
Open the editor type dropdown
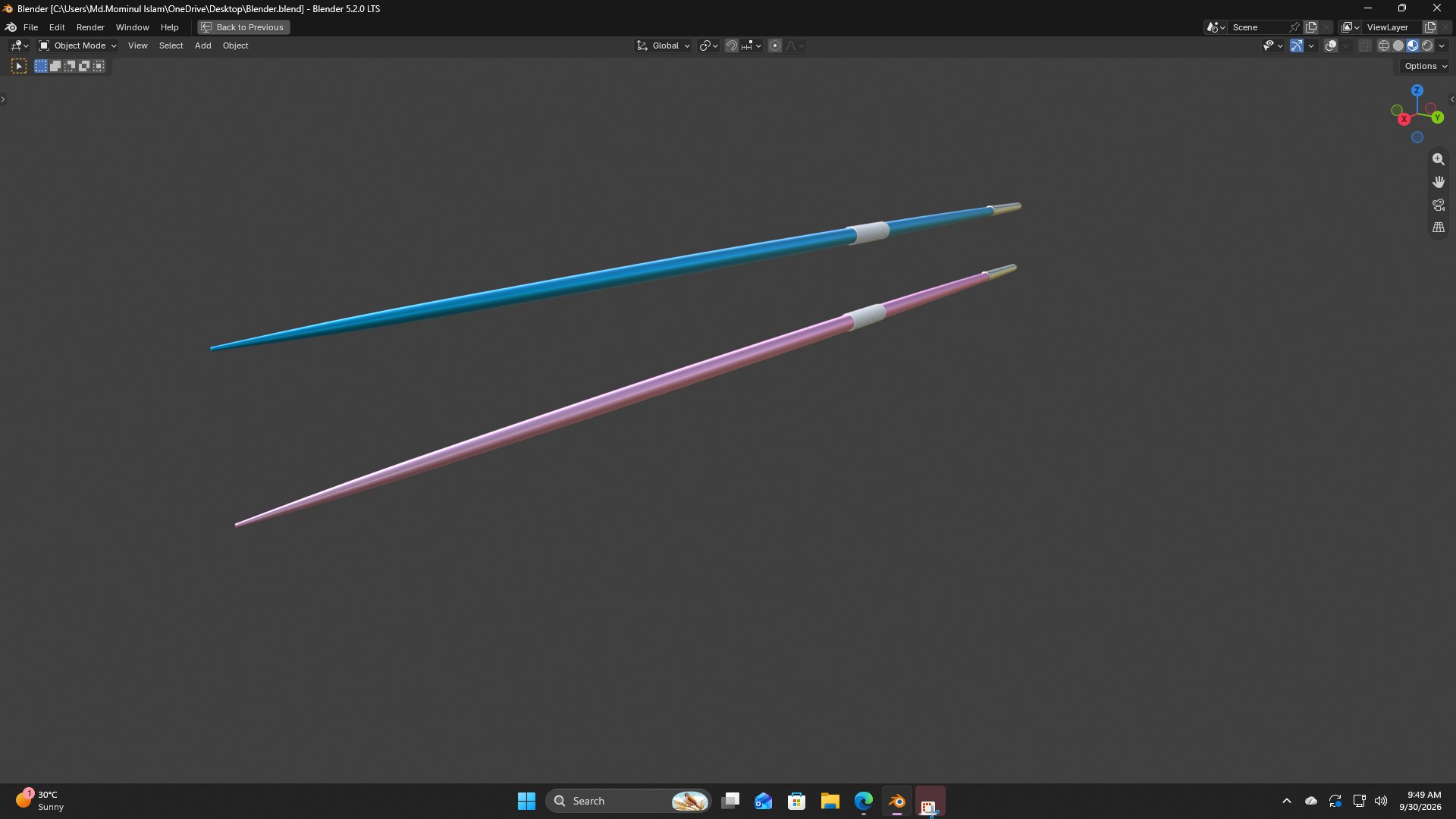pyautogui.click(x=19, y=46)
